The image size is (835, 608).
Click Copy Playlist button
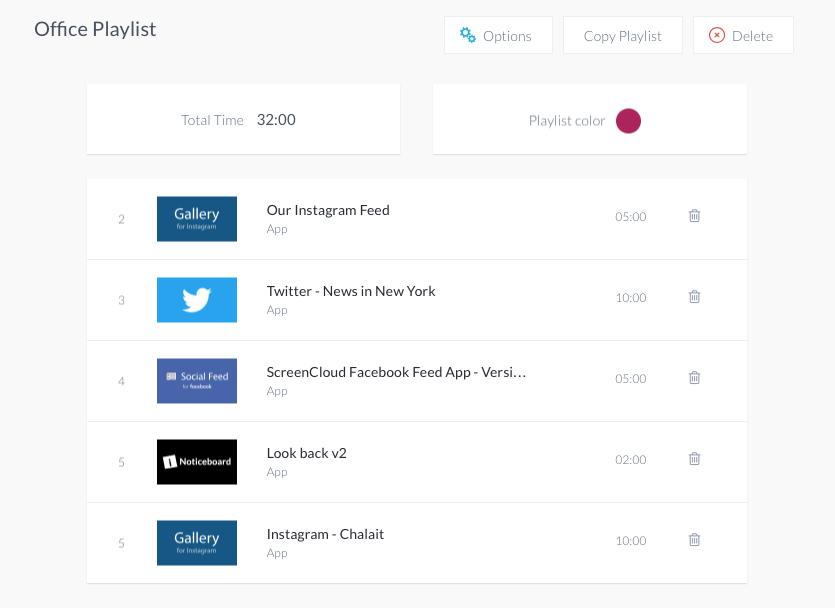(623, 35)
